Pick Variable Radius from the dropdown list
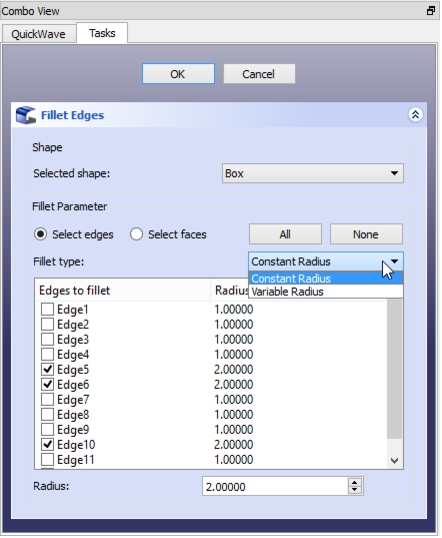 [325, 292]
